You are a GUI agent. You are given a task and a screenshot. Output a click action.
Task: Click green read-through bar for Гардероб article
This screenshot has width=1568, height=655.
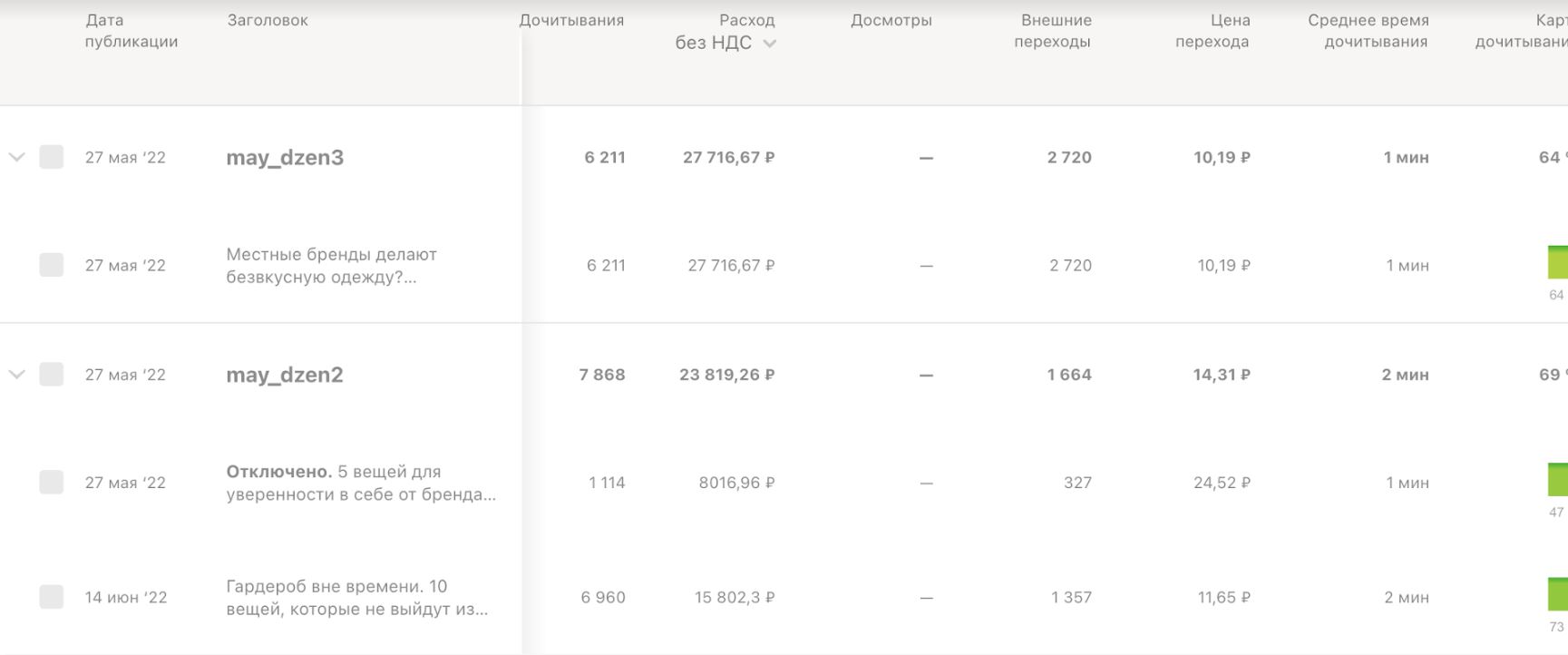[x=1557, y=594]
